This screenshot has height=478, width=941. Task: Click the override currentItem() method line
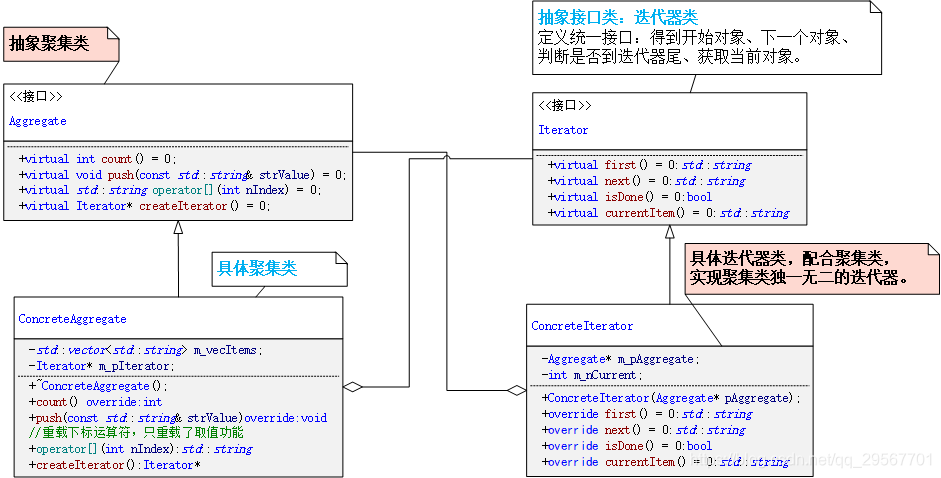[666, 462]
